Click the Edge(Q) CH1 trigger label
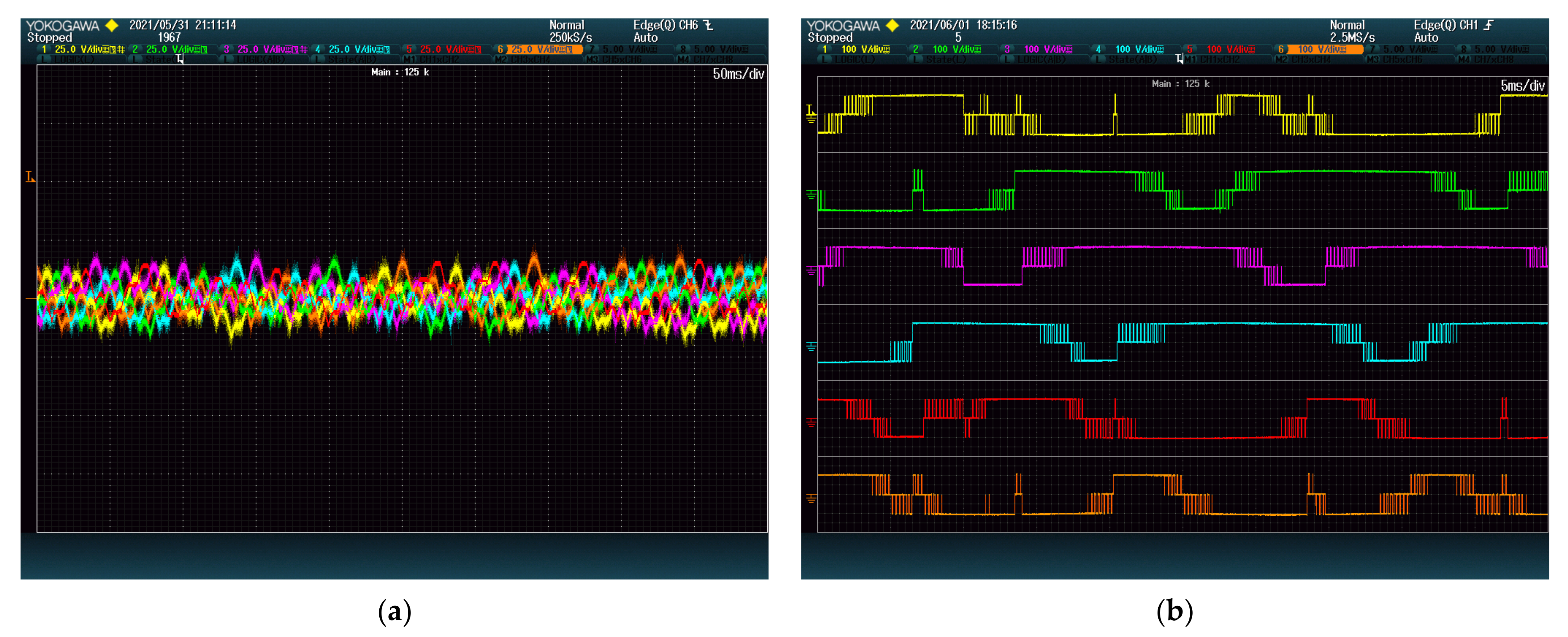The width and height of the screenshot is (1568, 637). (1445, 25)
